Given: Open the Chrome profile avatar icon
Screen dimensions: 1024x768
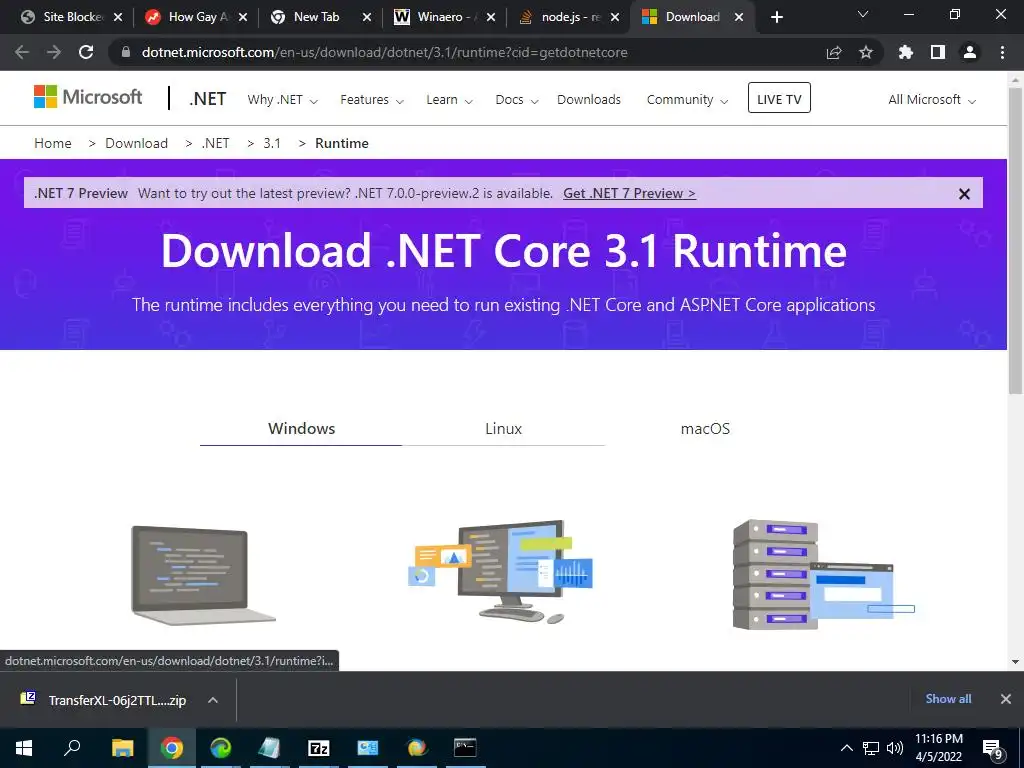Looking at the screenshot, I should click(970, 52).
